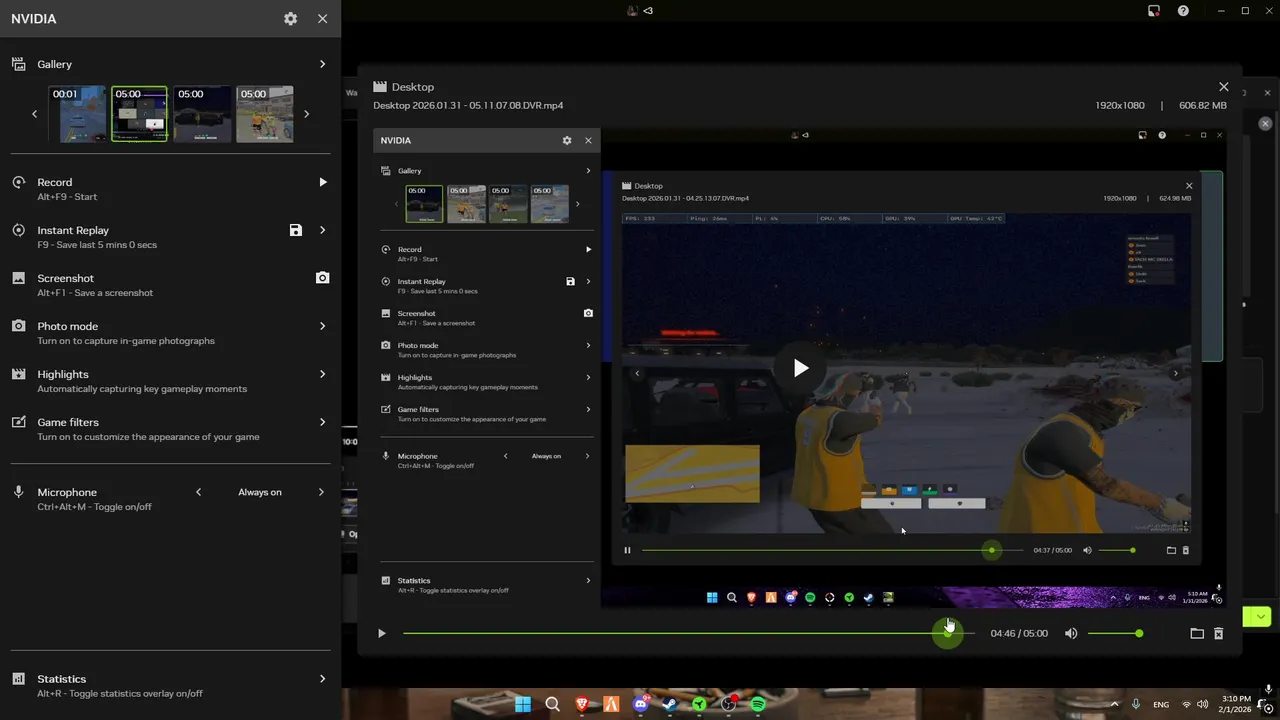Switch microphone mode with the right arrow
Screen dimensions: 1280x720
(322, 492)
